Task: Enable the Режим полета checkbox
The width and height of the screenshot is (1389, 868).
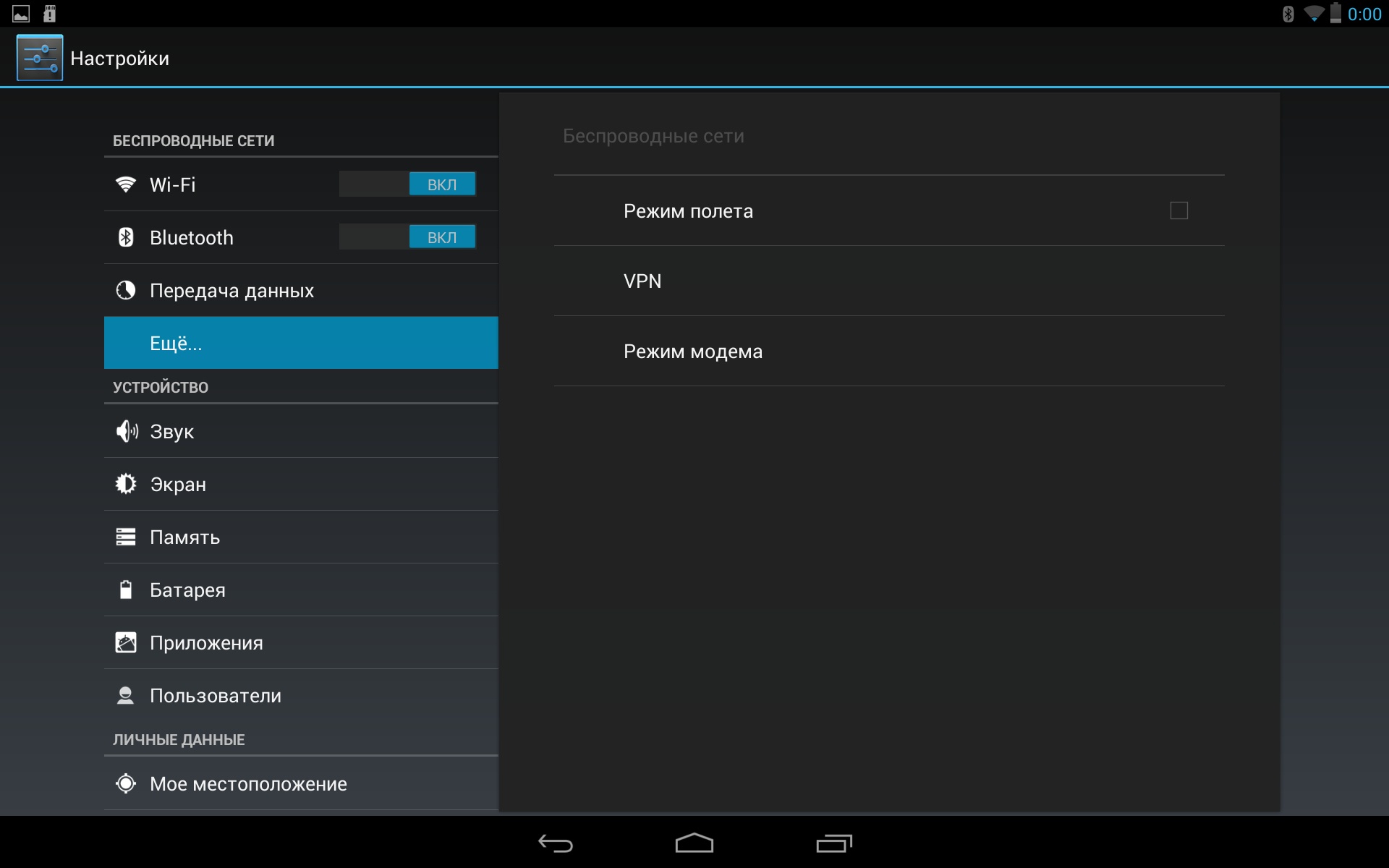Action: click(1178, 210)
